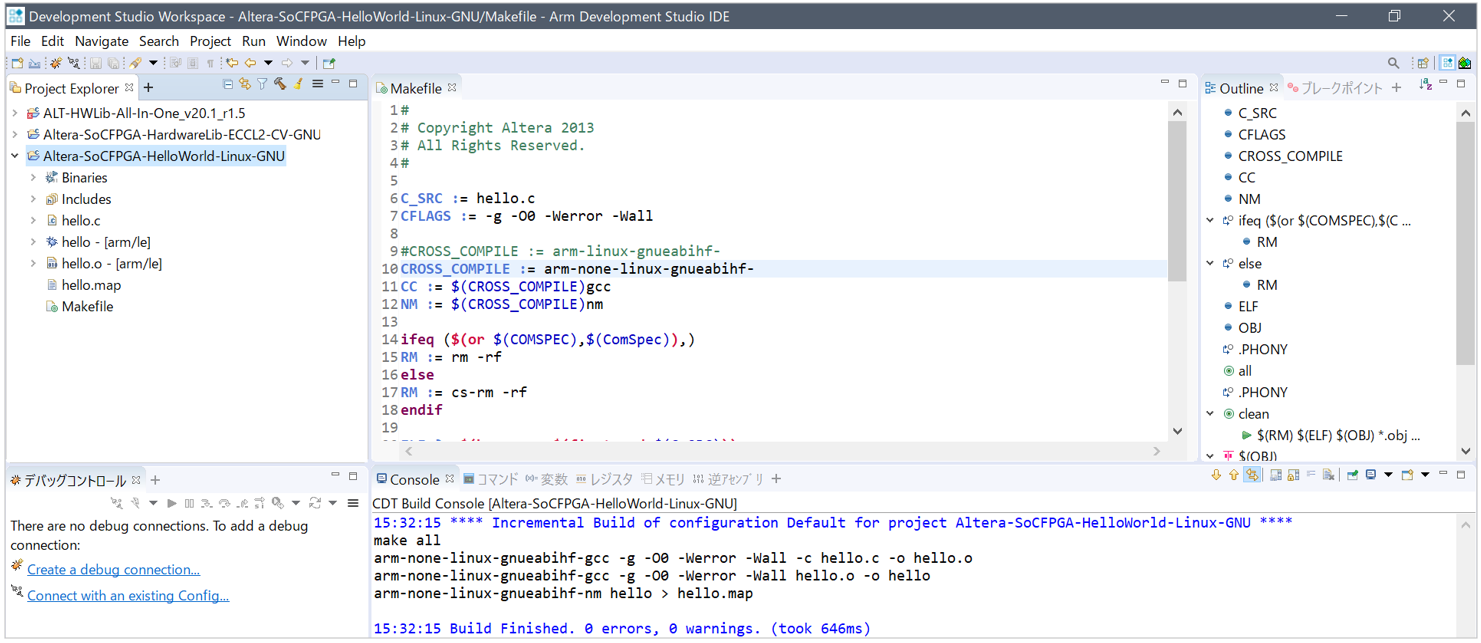1481x643 pixels.
Task: Collapse Altera-SoCFPGA-HelloWorld-Linux-GNU project
Action: point(15,156)
